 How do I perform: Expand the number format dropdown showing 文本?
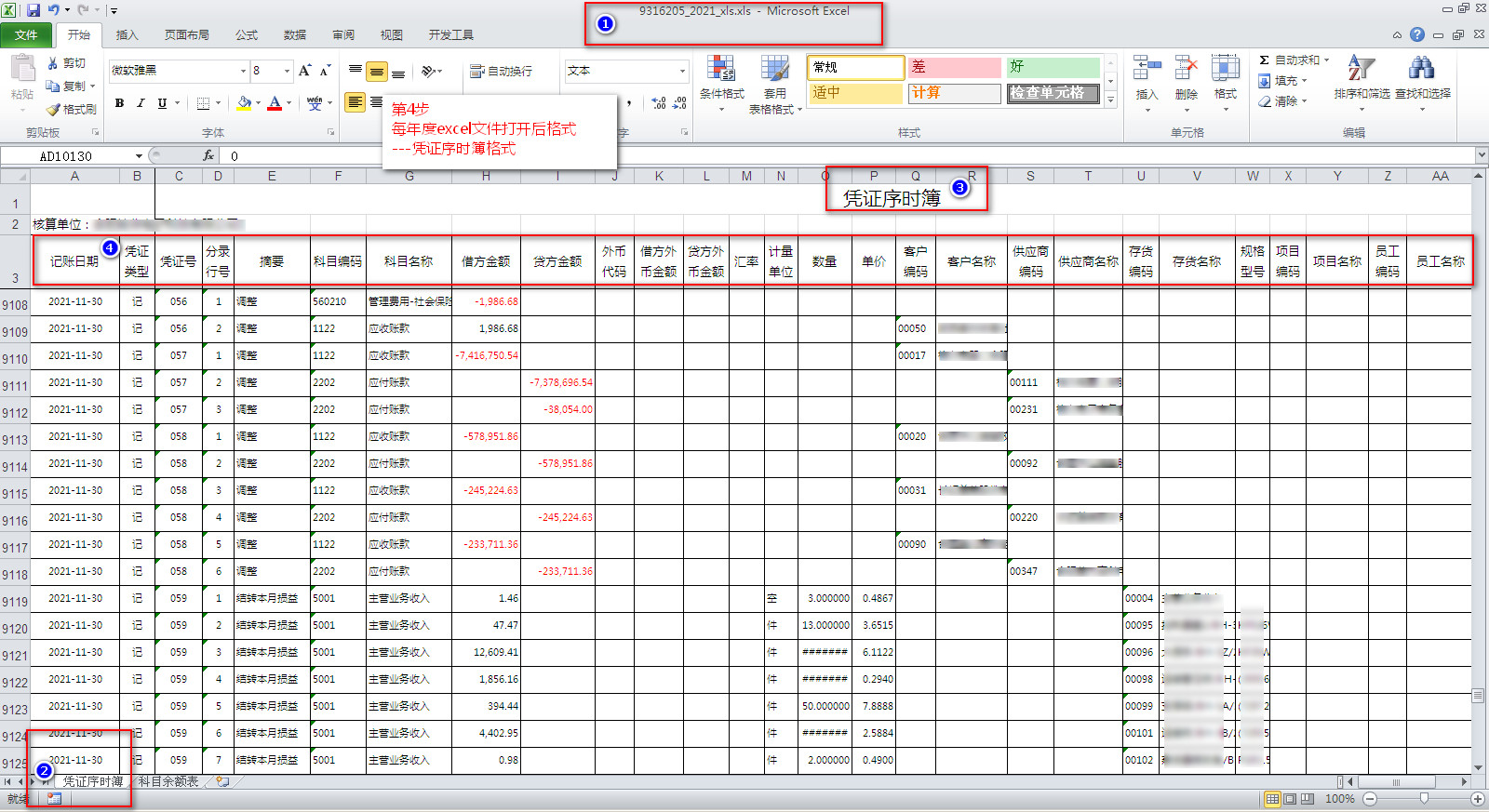681,71
